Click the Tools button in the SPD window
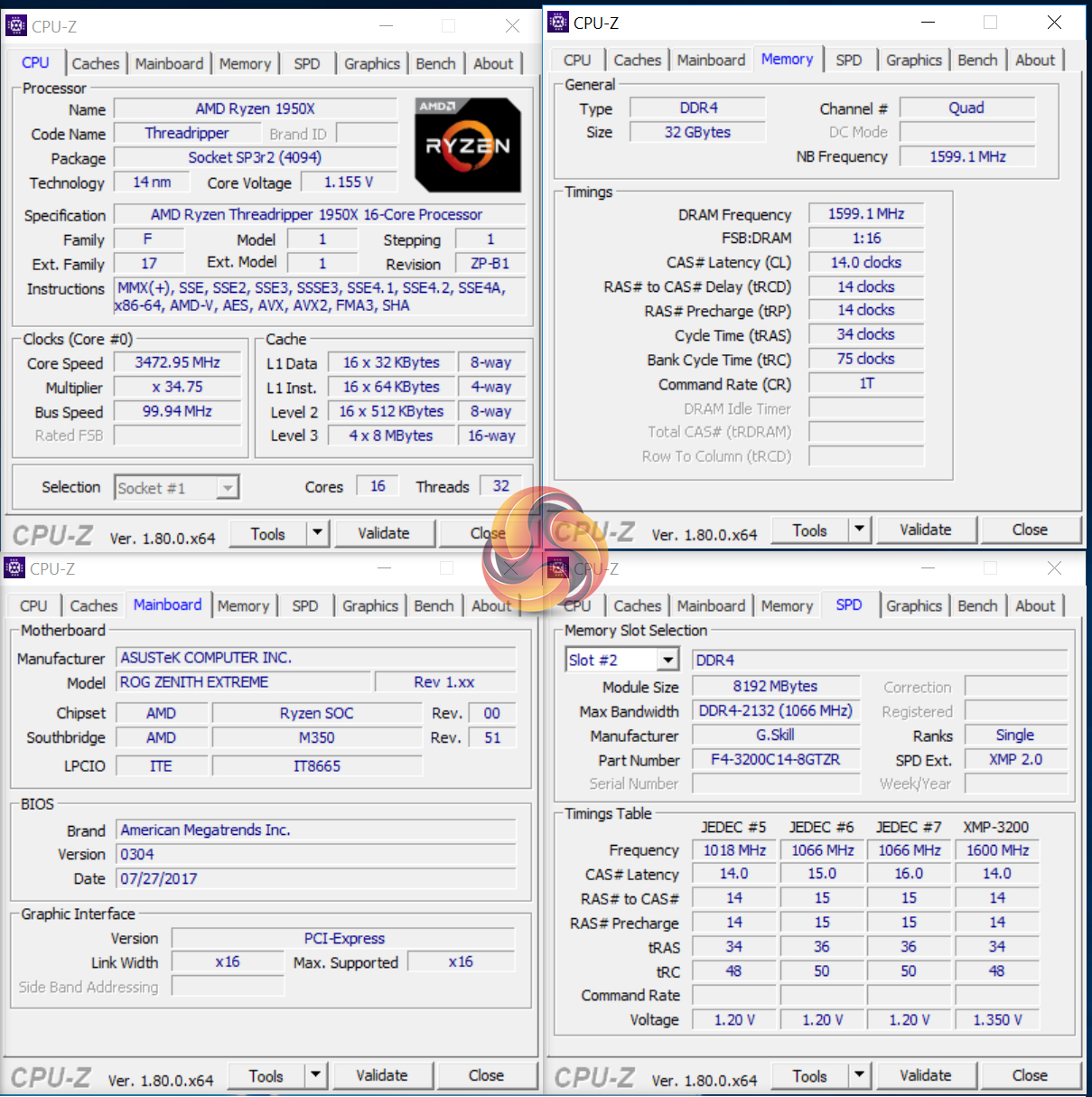This screenshot has width=1092, height=1097. click(809, 1075)
